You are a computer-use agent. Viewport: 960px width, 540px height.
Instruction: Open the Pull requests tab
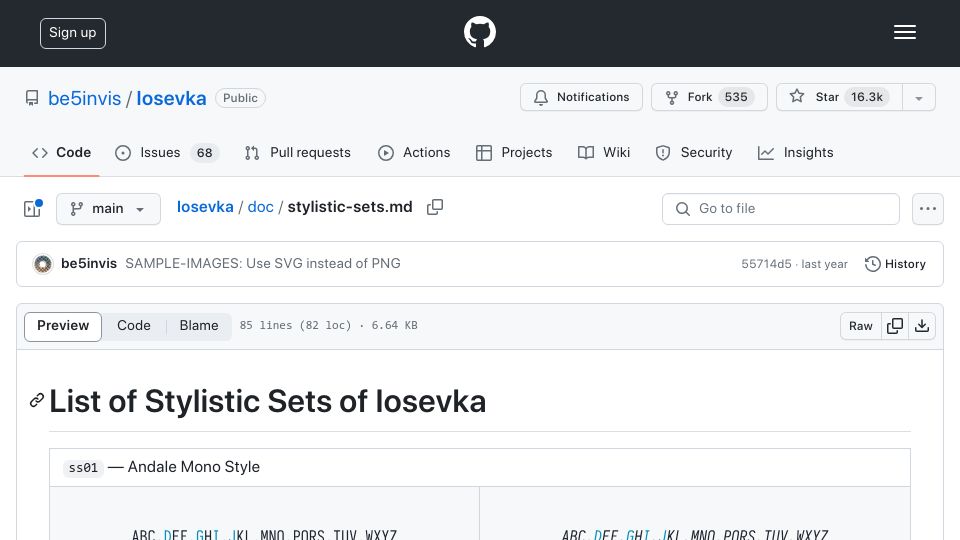click(298, 152)
